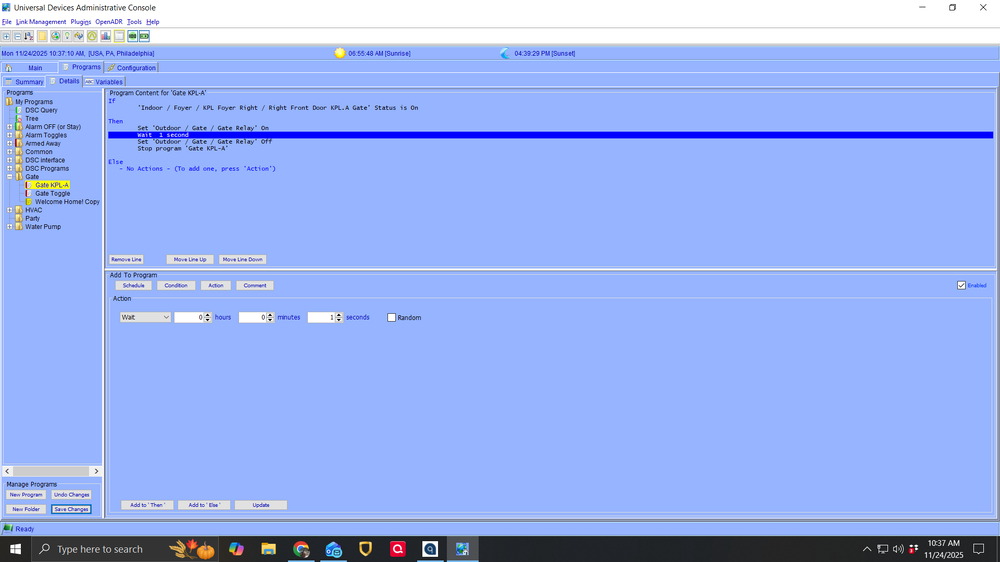Click the bar chart toolbar icon
This screenshot has width=1000, height=562.
pos(105,36)
